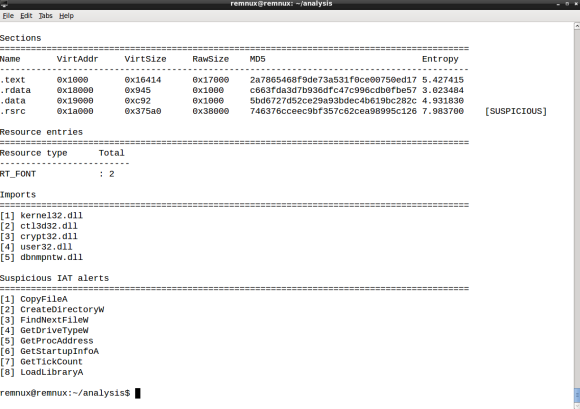Viewport: 580px width, 409px height.
Task: Click the 'VirtAddr' column header
Action: pyautogui.click(x=78, y=59)
